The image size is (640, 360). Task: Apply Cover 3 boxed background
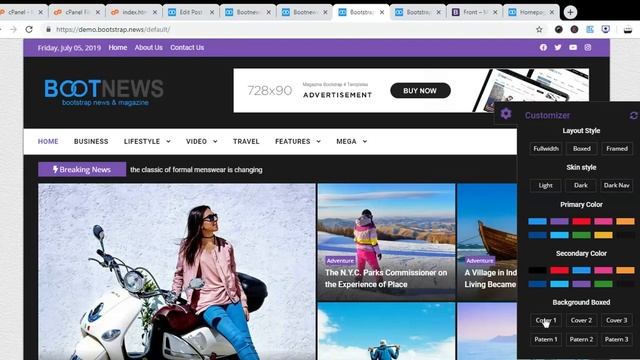[616, 320]
